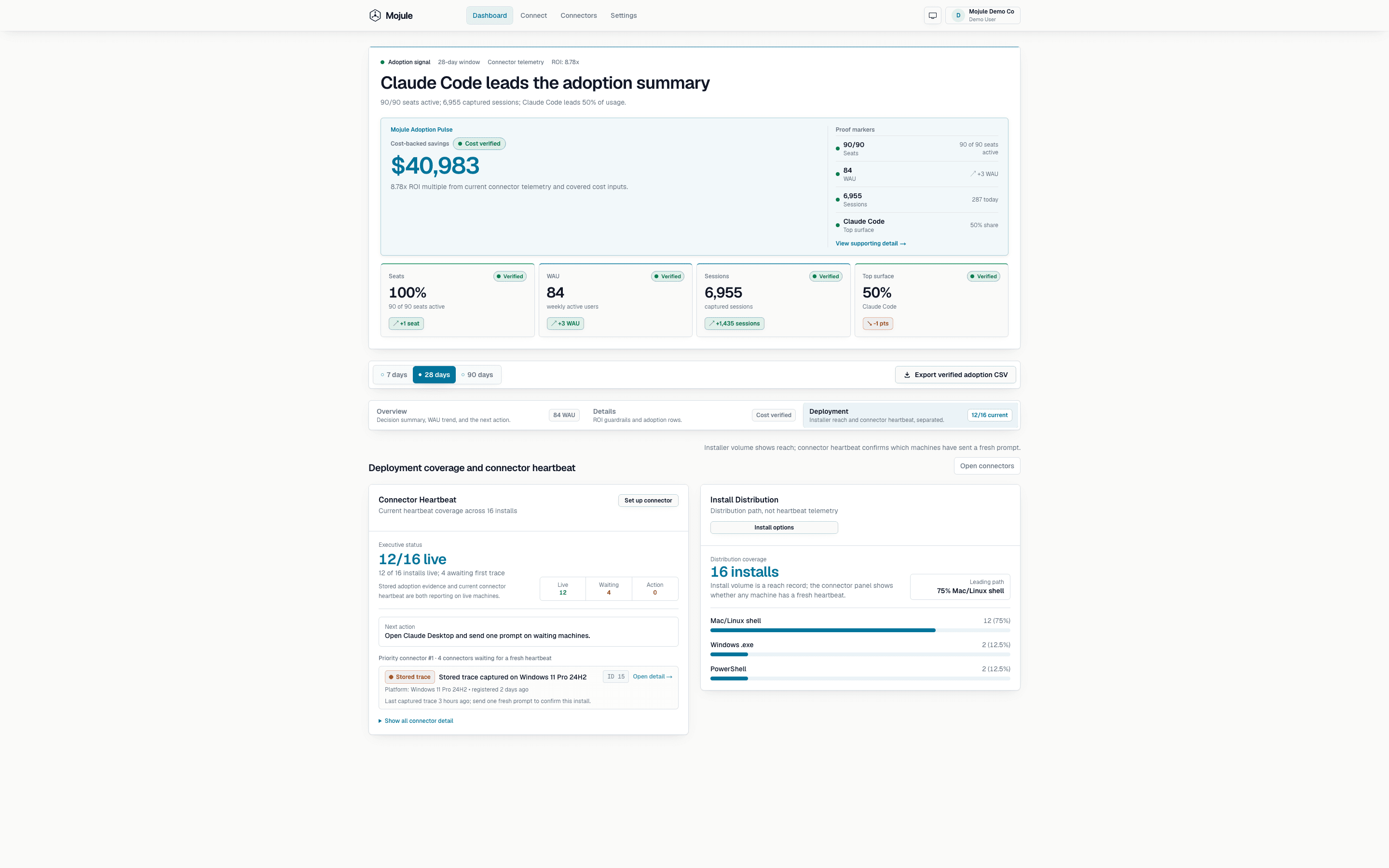This screenshot has width=1389, height=868.
Task: Open the Connectors nav item
Action: tap(579, 15)
